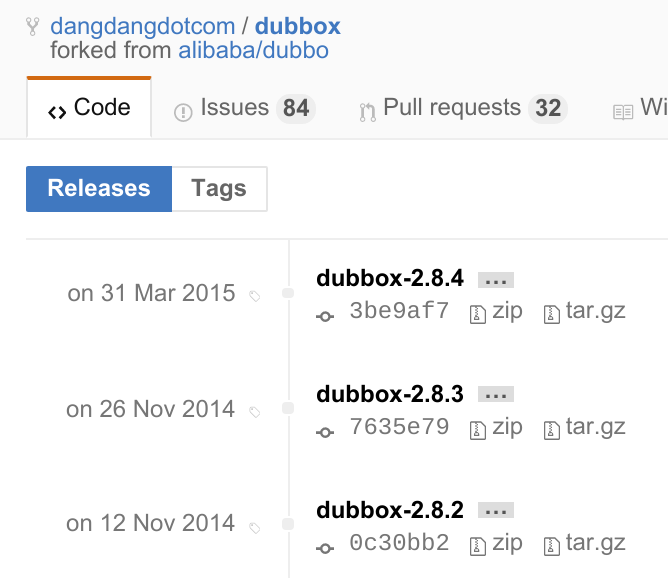Click the zip file icon for dubbox-2.8.4
Screen dimensions: 668x578
[478, 315]
